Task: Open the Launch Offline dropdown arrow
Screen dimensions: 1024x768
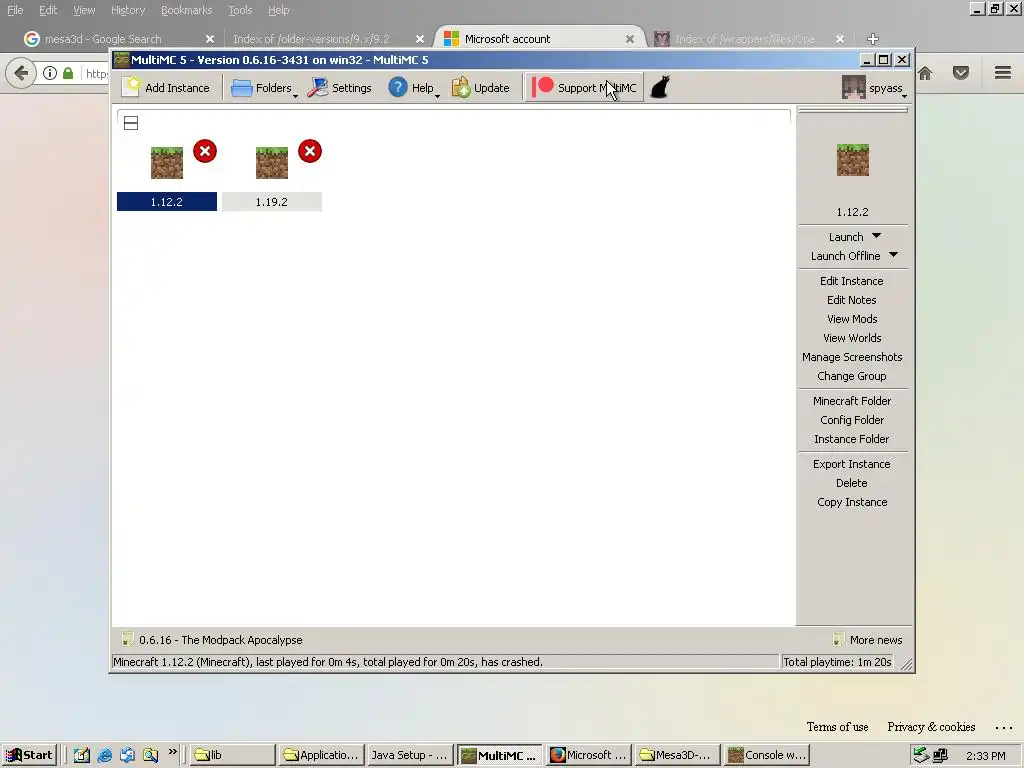Action: click(x=893, y=255)
